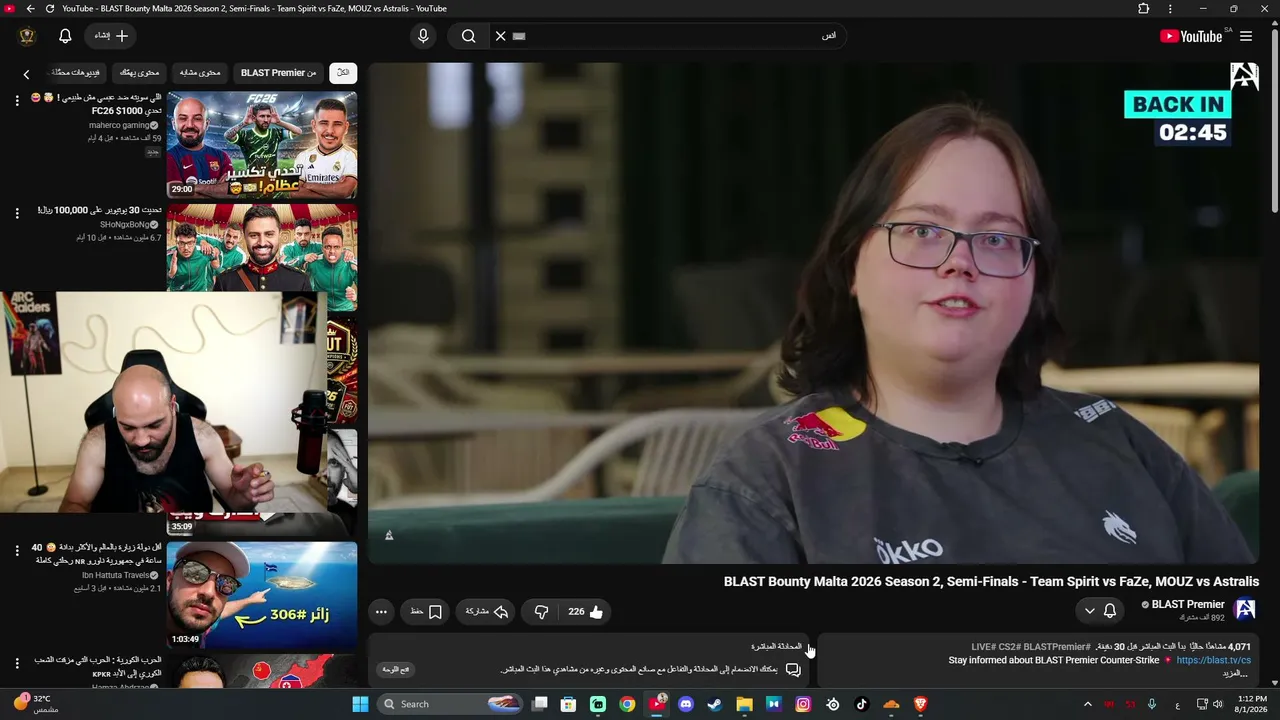The height and width of the screenshot is (720, 1280).
Task: Open the blast.tv/cs link in description
Action: 1213,660
